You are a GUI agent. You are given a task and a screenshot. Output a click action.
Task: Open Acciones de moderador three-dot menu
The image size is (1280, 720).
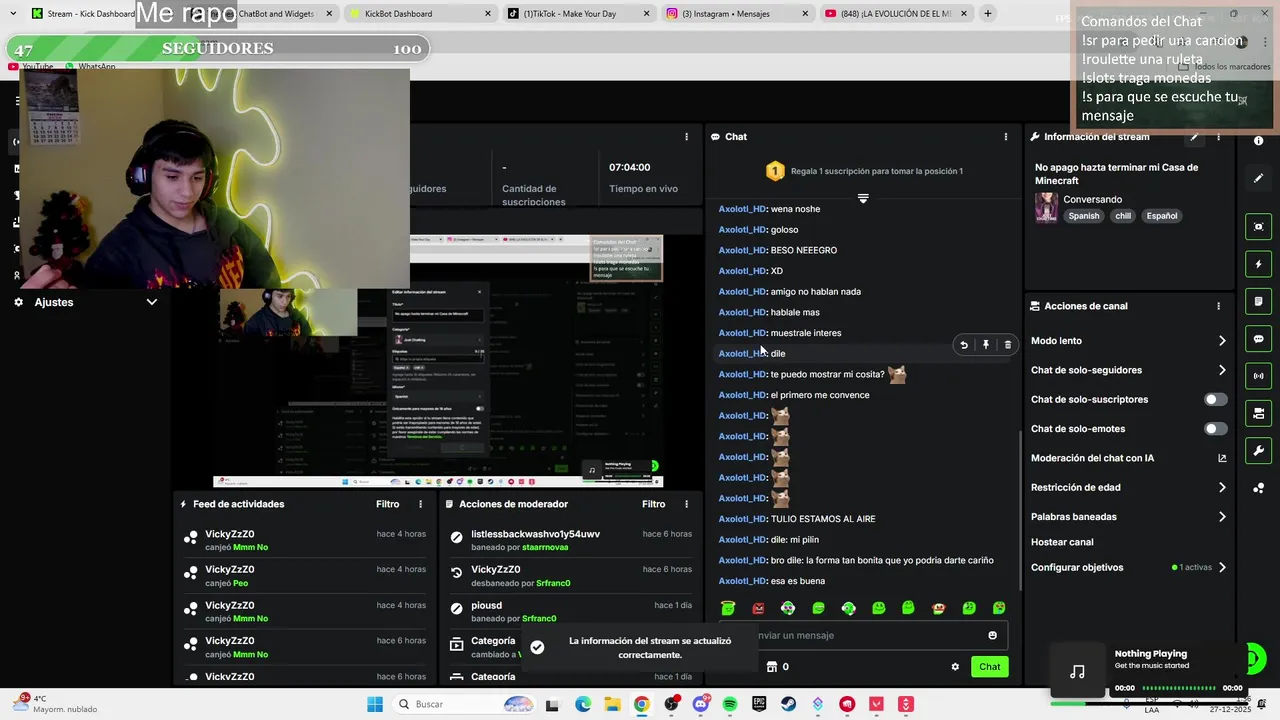(x=686, y=505)
